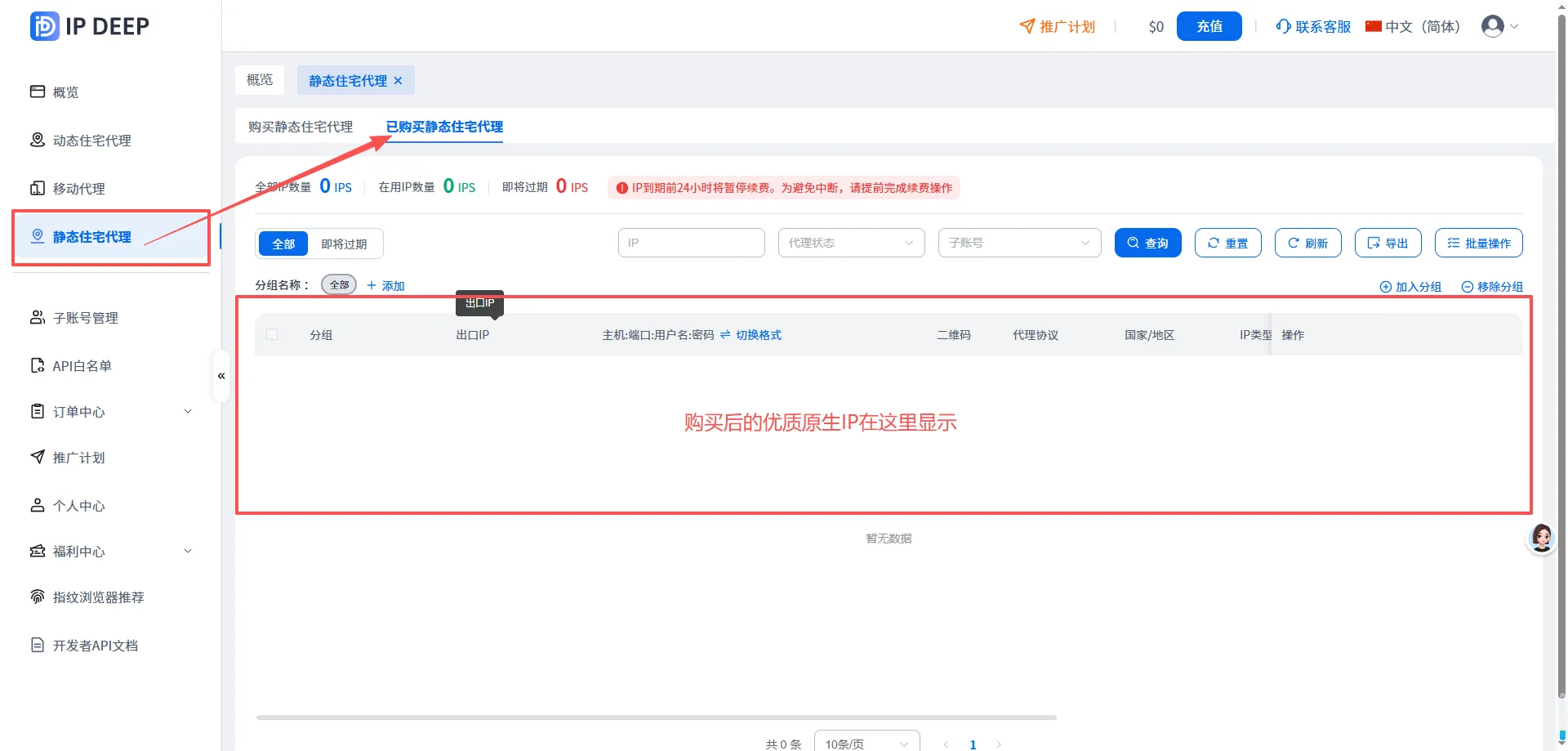Open the 代理状态 dropdown

(x=852, y=243)
